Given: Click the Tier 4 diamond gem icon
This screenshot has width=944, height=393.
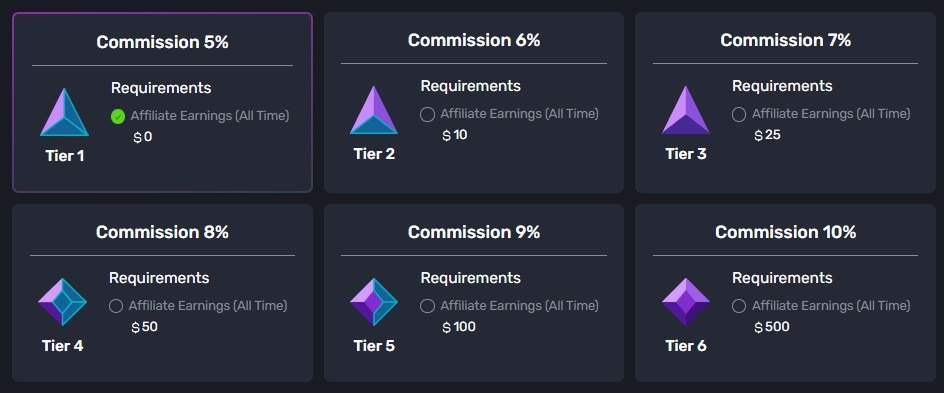Looking at the screenshot, I should (63, 302).
